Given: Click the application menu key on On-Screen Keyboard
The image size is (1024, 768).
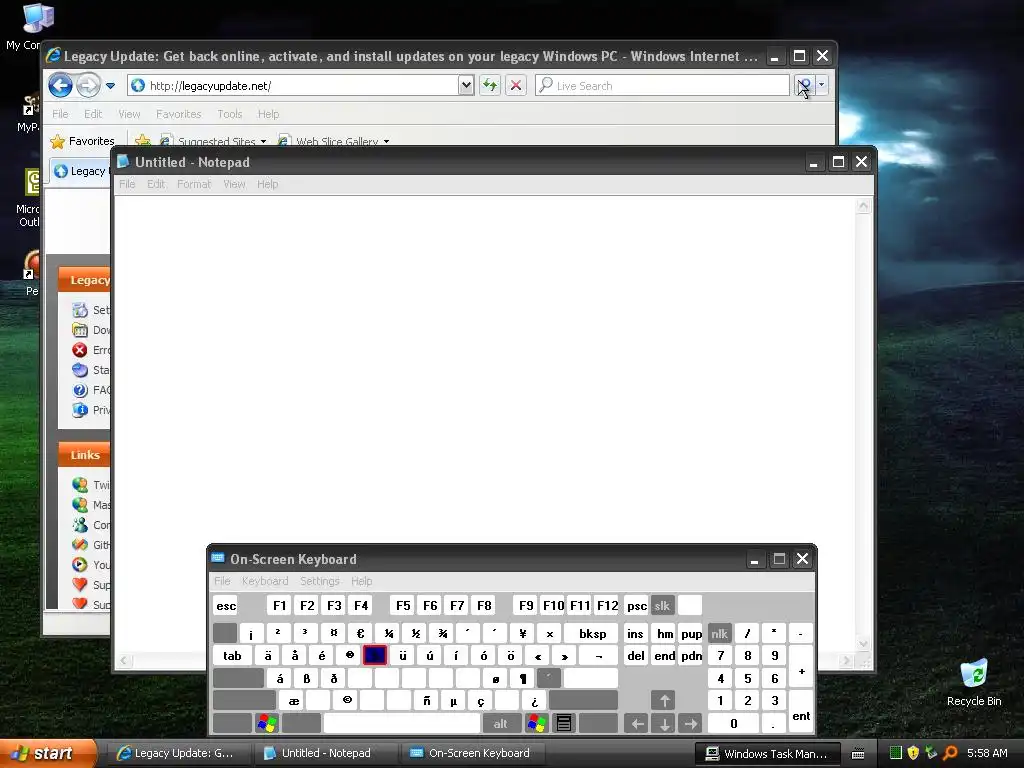Looking at the screenshot, I should [564, 723].
